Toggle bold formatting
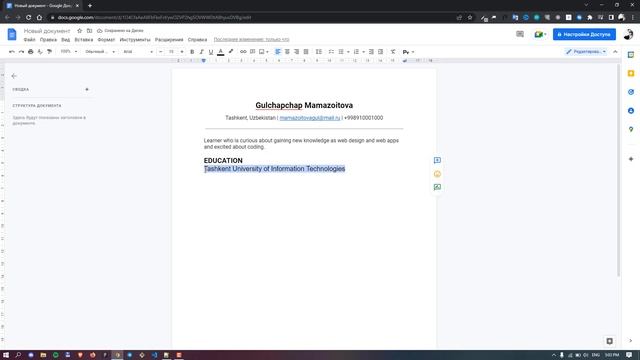 [x=192, y=52]
